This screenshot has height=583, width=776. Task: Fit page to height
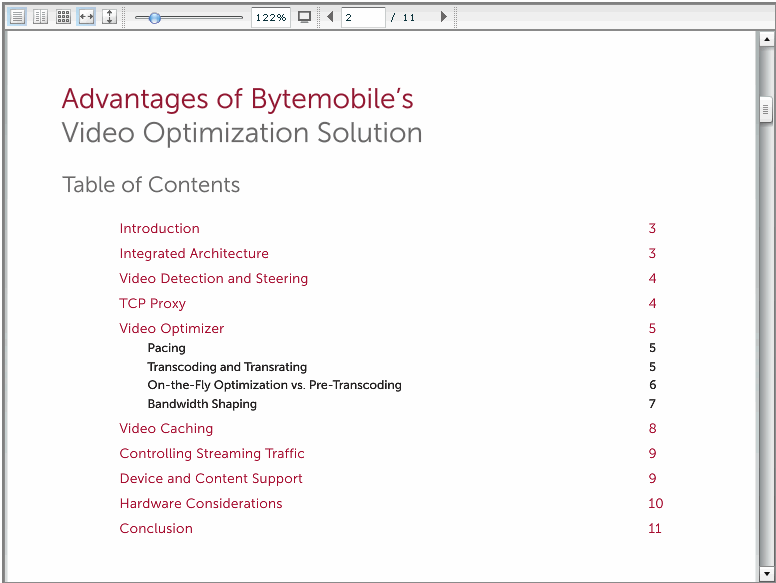click(x=109, y=17)
